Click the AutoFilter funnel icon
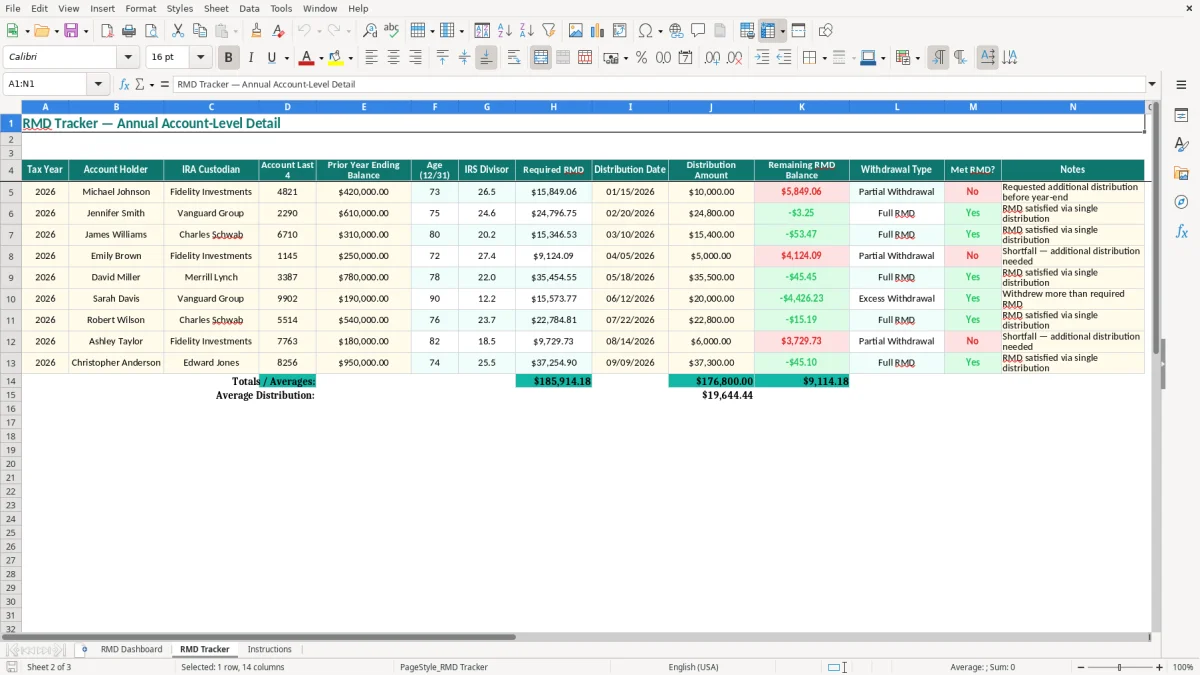 pos(549,31)
